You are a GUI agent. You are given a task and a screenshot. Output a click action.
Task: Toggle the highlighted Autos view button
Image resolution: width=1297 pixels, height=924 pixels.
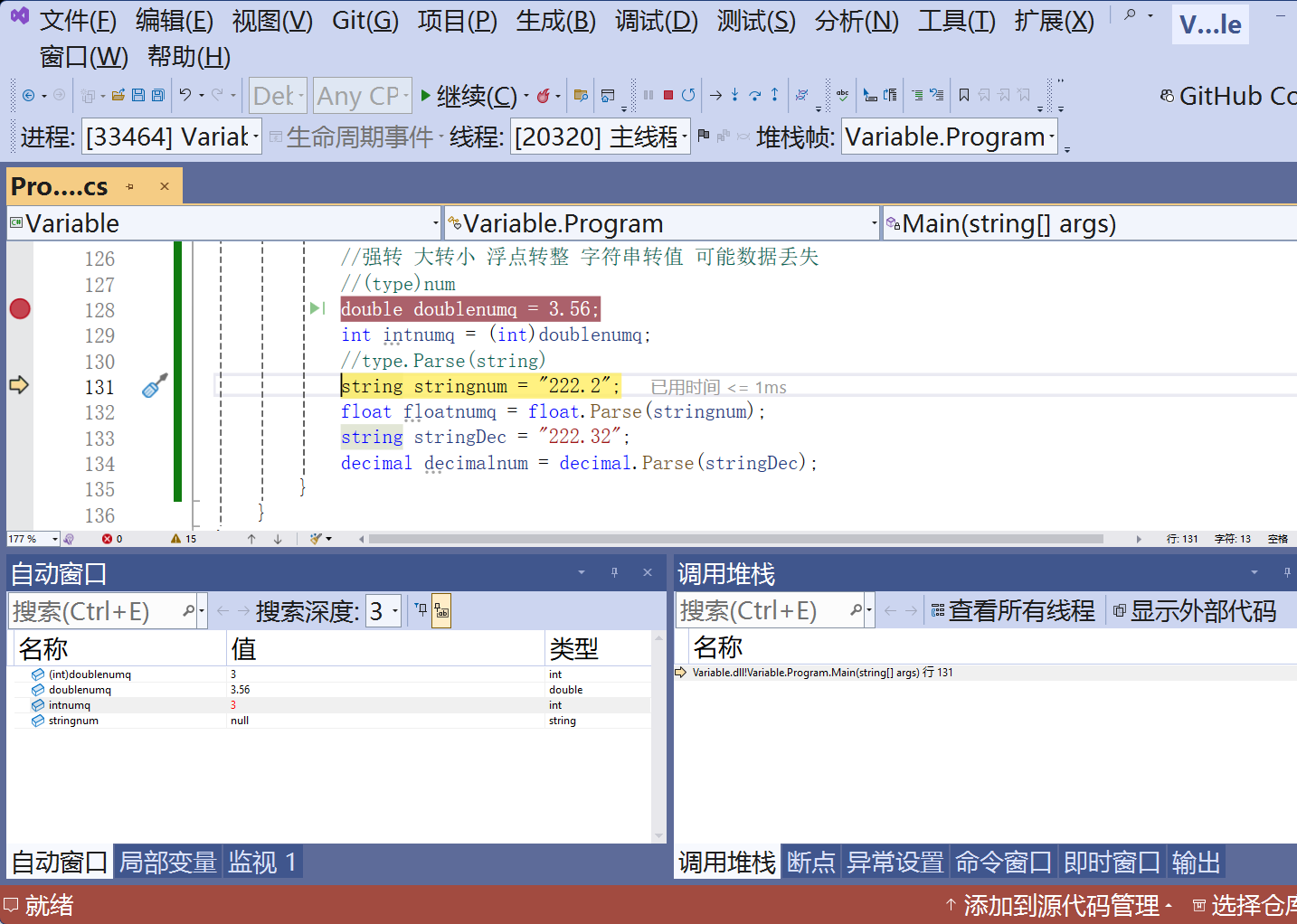[441, 611]
